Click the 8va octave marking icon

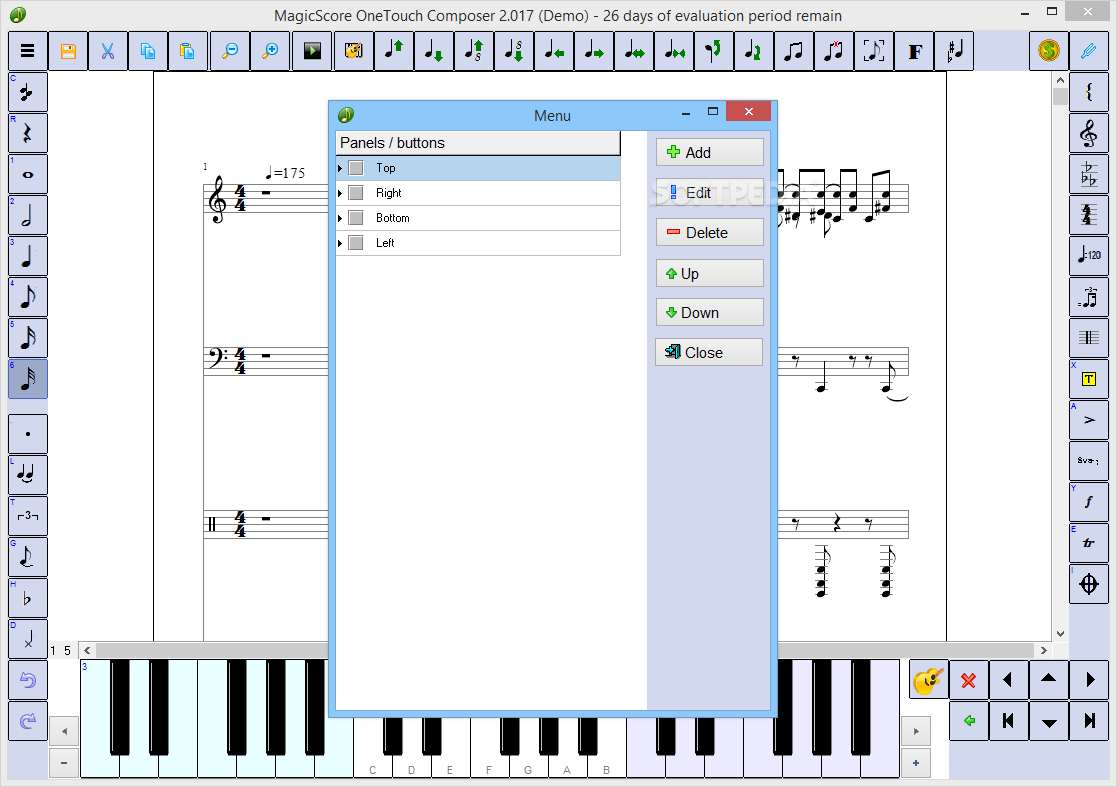click(x=1089, y=461)
